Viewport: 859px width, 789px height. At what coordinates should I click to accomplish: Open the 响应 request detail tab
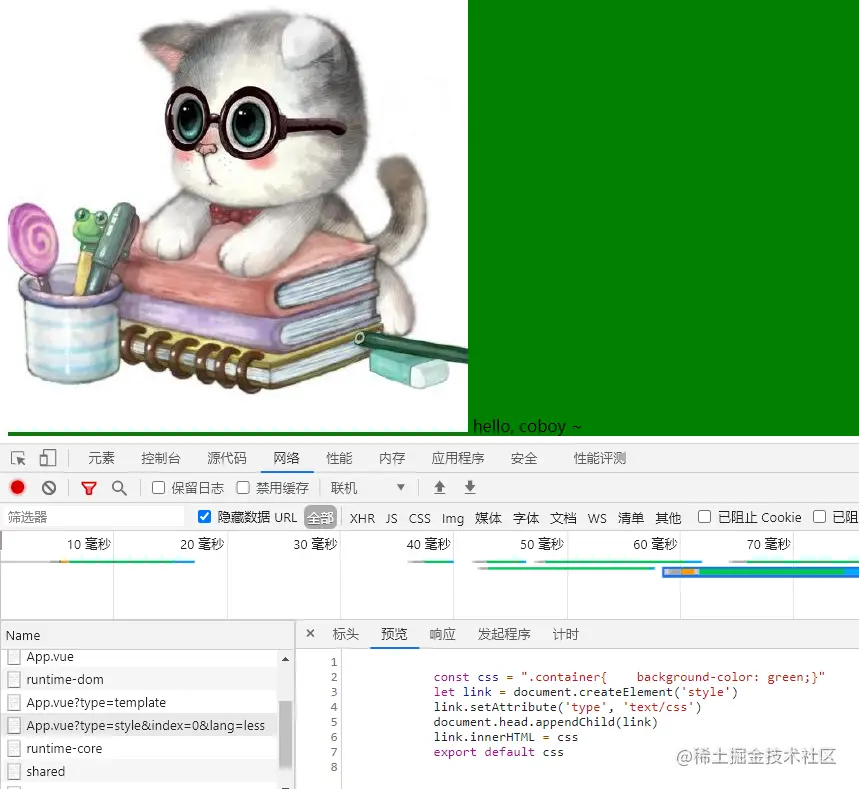click(443, 634)
